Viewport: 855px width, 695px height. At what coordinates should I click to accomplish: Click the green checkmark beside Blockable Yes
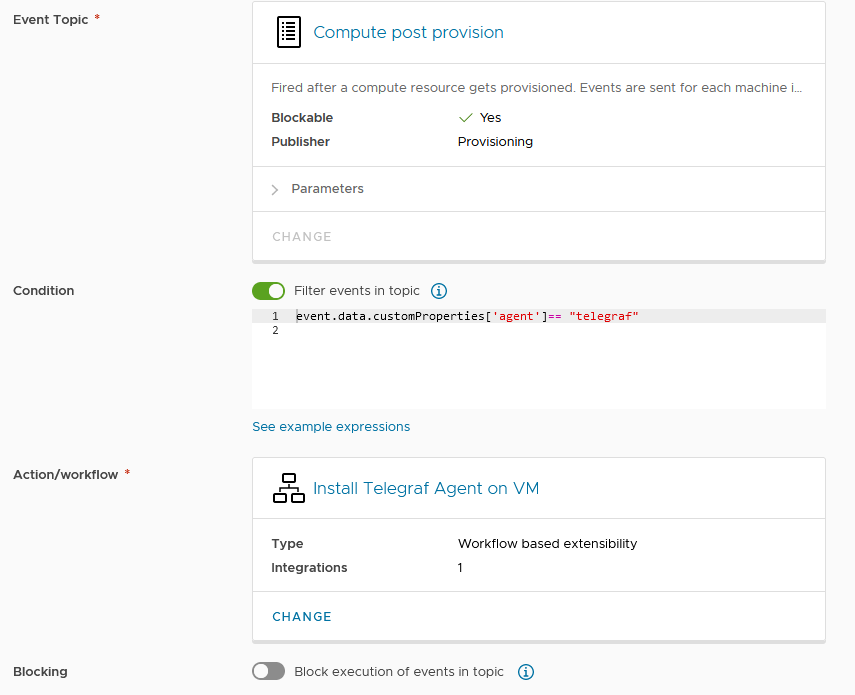coord(464,118)
